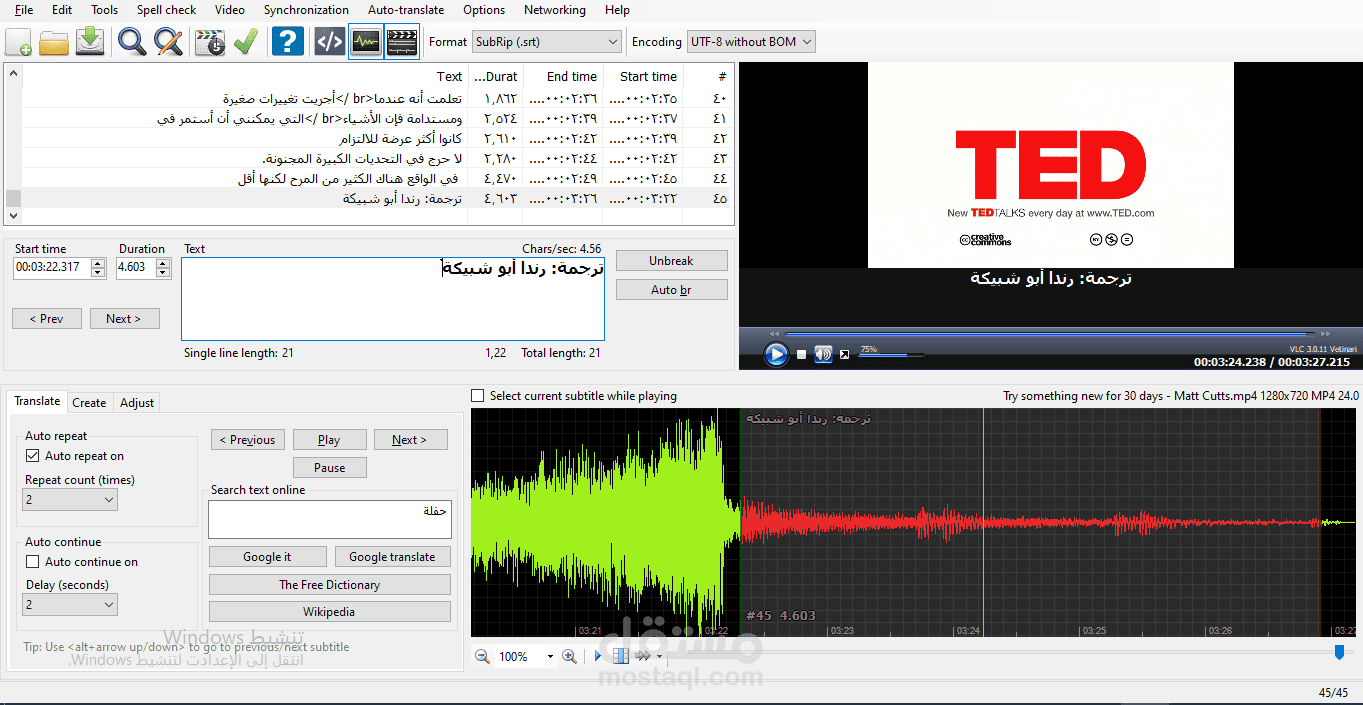Click the Auto br button
Viewport: 1363px width, 705px height.
tap(671, 290)
